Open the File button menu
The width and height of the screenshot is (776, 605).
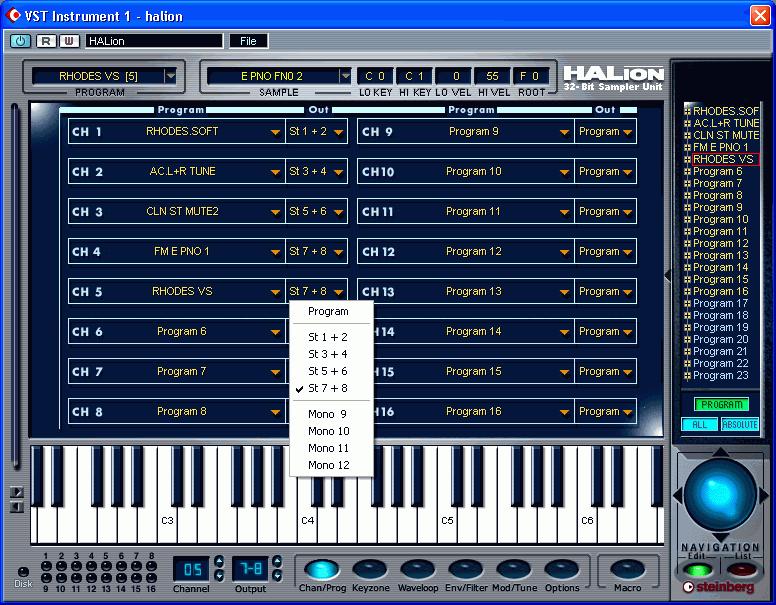tap(248, 41)
